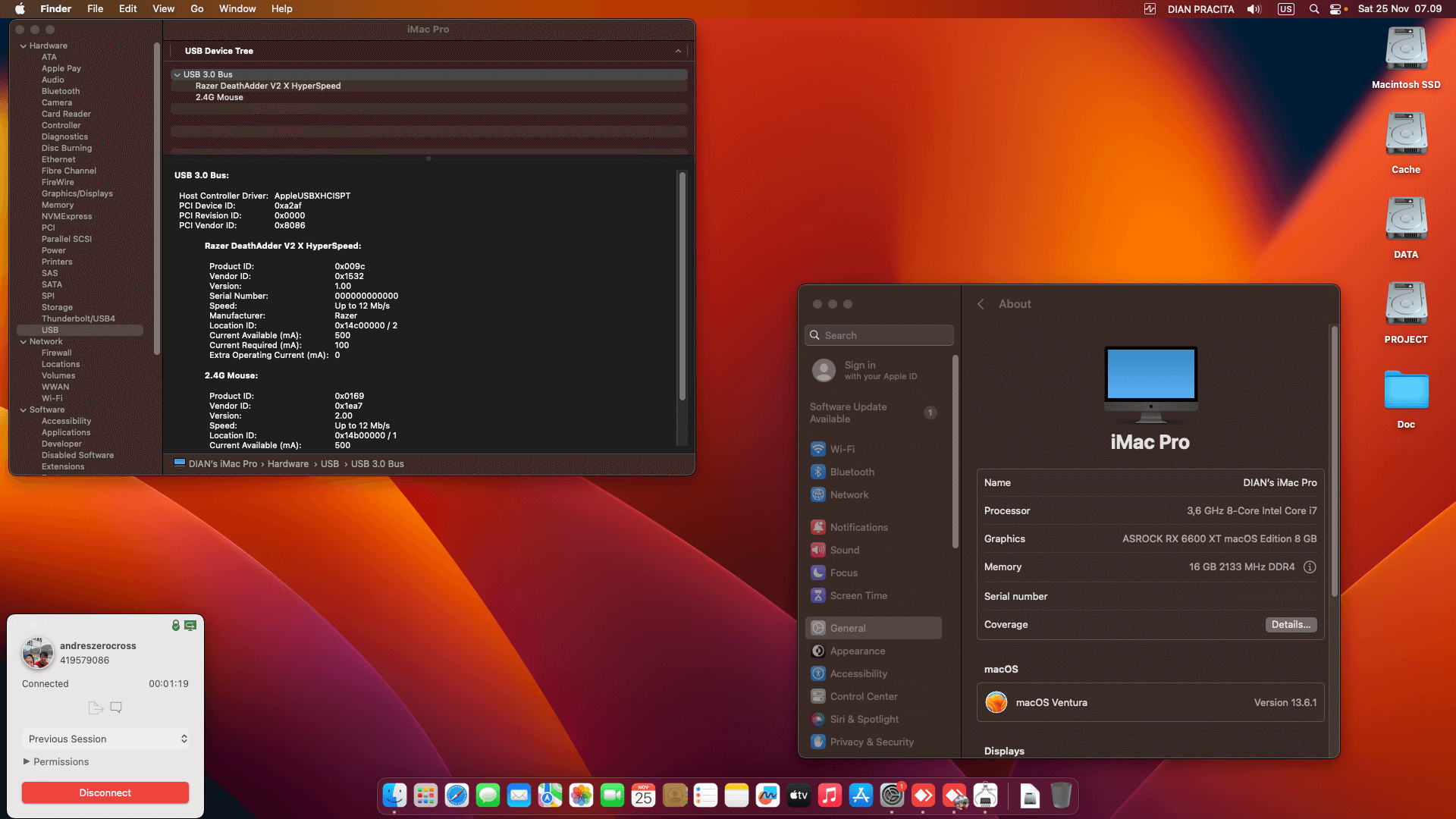Click green remote screen icon in AnyDesk panel
Screen dimensions: 1456x819
pos(190,626)
